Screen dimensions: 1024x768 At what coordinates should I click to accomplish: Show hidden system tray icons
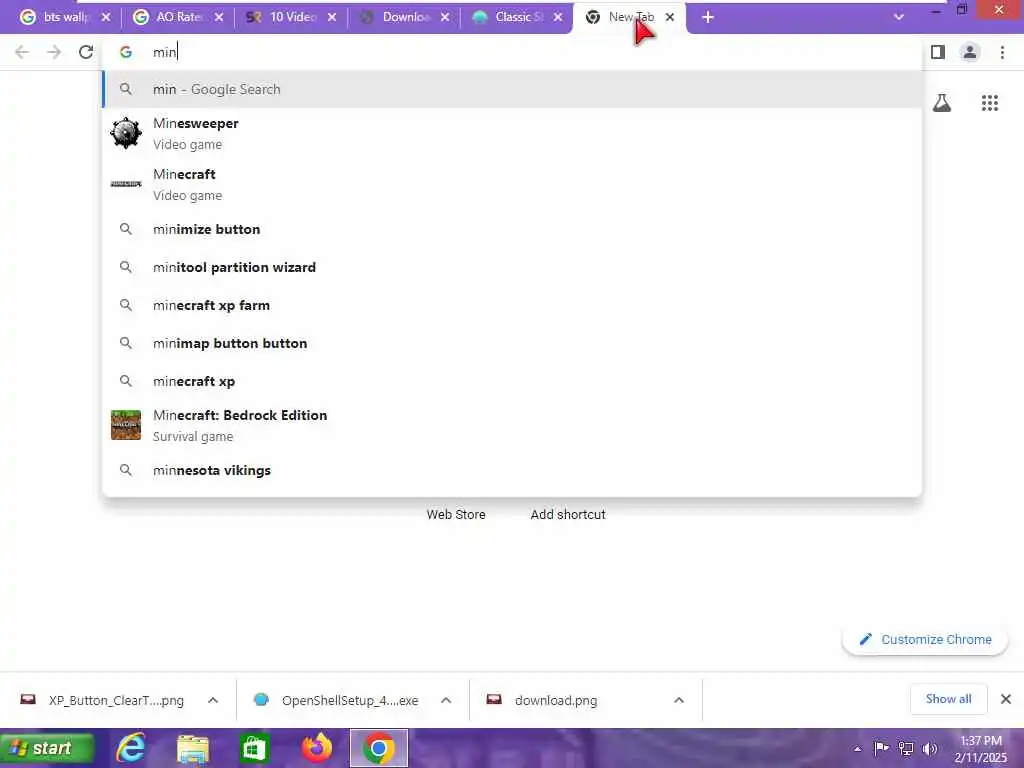click(857, 749)
